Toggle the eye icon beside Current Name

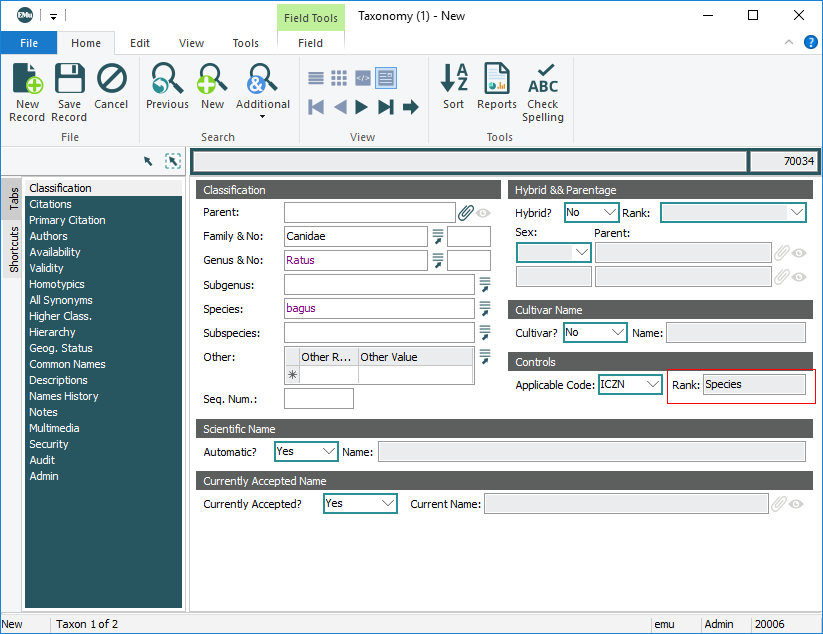(x=797, y=504)
